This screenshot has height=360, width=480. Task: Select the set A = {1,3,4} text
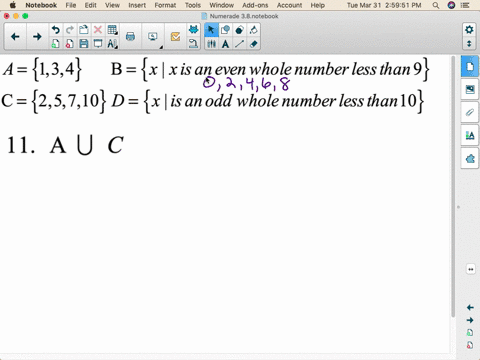point(42,69)
